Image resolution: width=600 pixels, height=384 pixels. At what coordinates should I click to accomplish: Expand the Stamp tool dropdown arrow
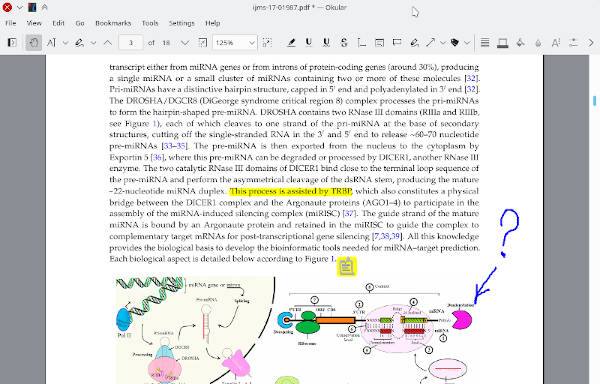467,42
